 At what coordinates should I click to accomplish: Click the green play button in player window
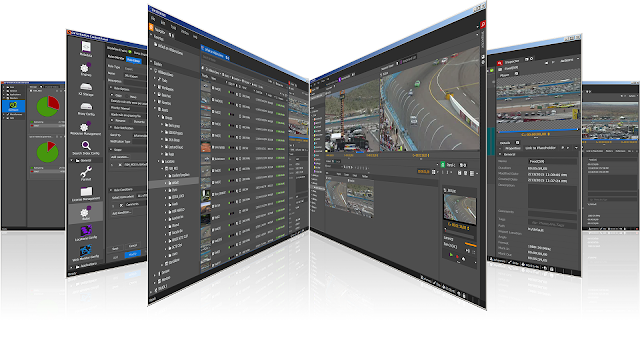451,255
